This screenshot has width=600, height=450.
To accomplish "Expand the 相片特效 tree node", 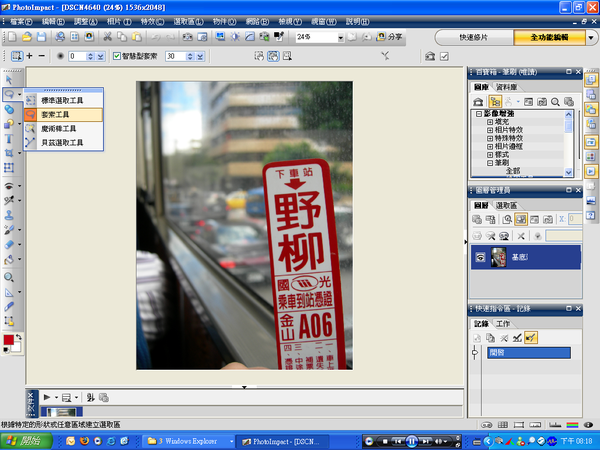I will (x=490, y=130).
